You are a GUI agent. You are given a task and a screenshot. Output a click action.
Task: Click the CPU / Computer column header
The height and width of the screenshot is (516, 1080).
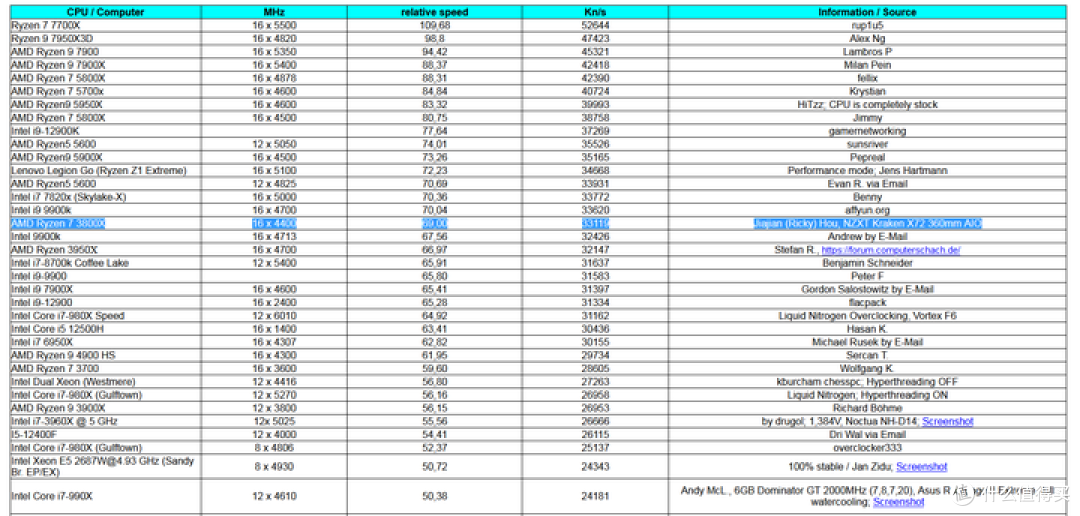pos(105,12)
